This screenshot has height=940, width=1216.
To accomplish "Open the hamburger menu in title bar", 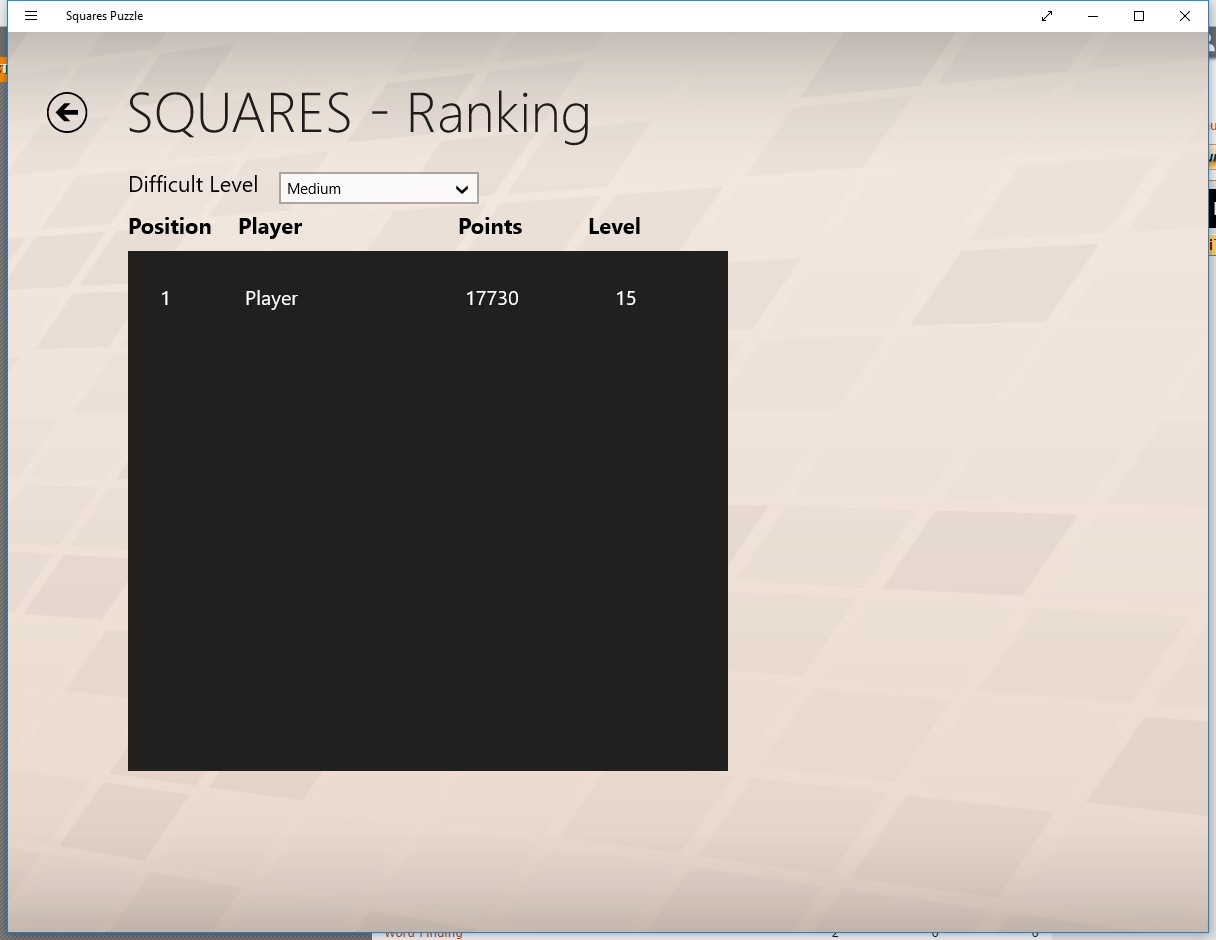I will point(31,16).
